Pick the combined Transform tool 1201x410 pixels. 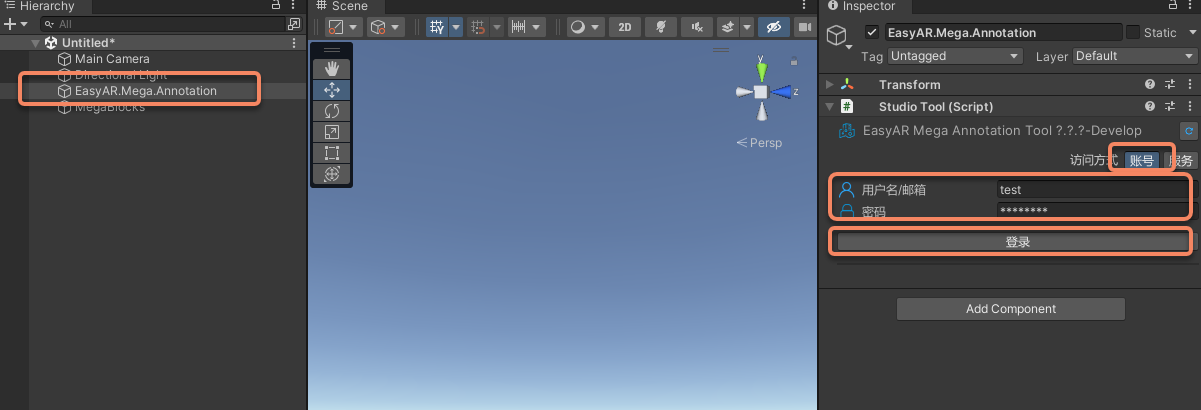click(332, 174)
